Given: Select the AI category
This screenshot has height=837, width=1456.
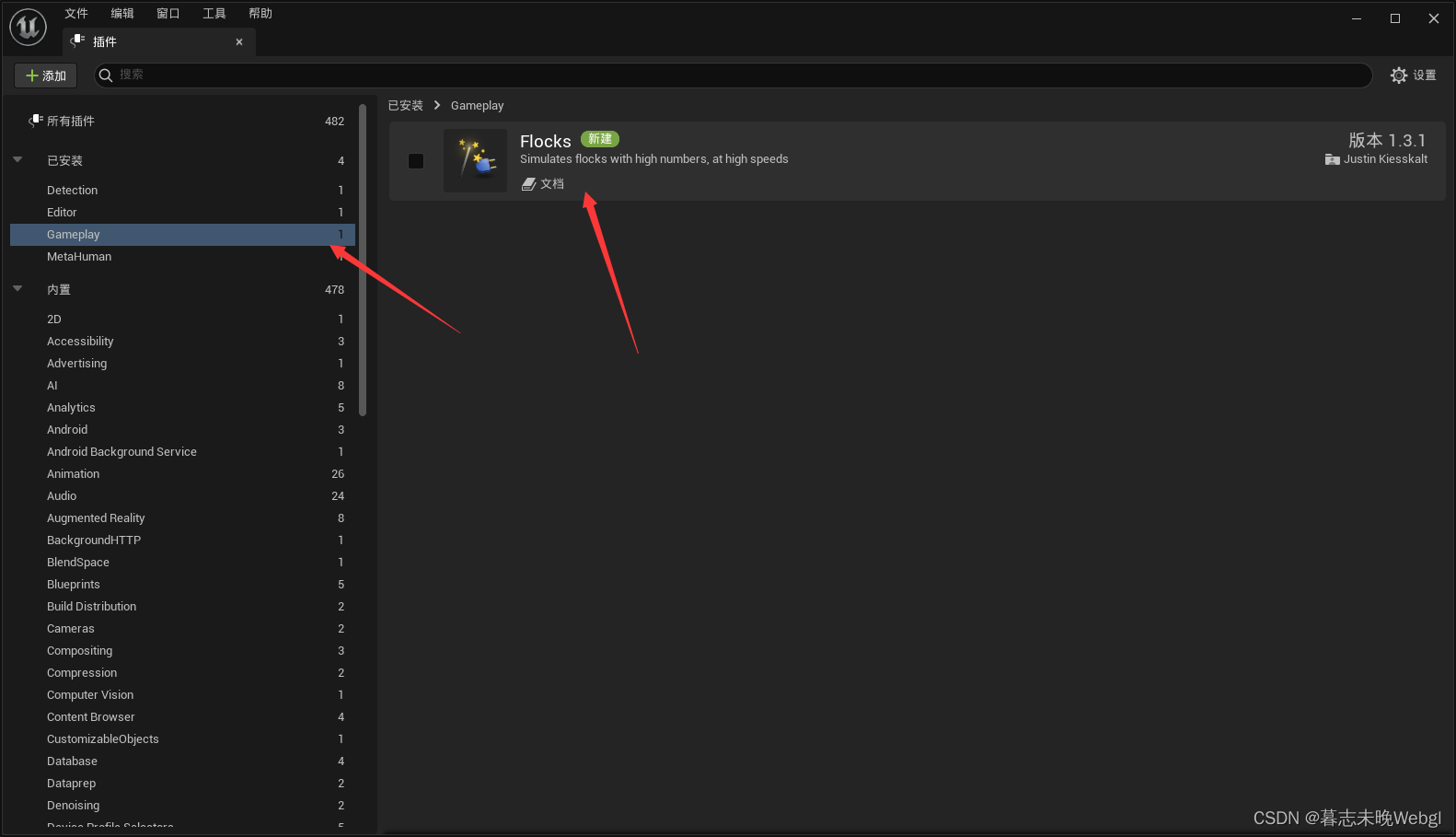Looking at the screenshot, I should (182, 385).
